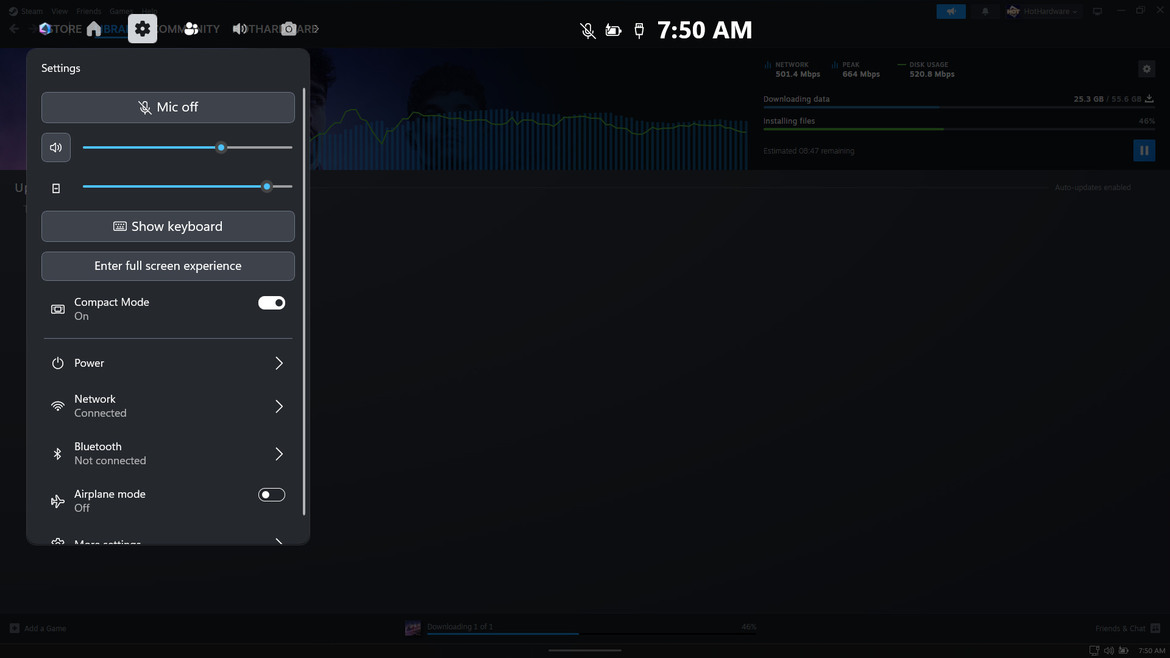Open the HotHardware account dropdown
The image size is (1170, 658).
click(1043, 11)
